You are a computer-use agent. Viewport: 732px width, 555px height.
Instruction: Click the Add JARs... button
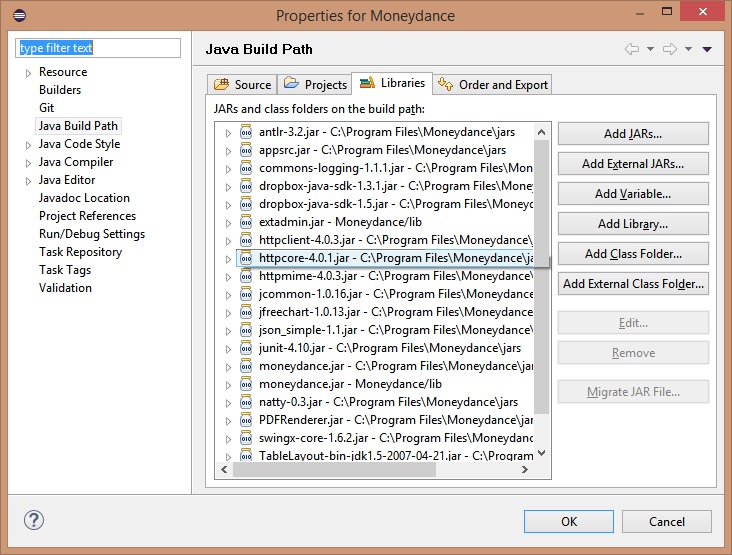[x=633, y=134]
